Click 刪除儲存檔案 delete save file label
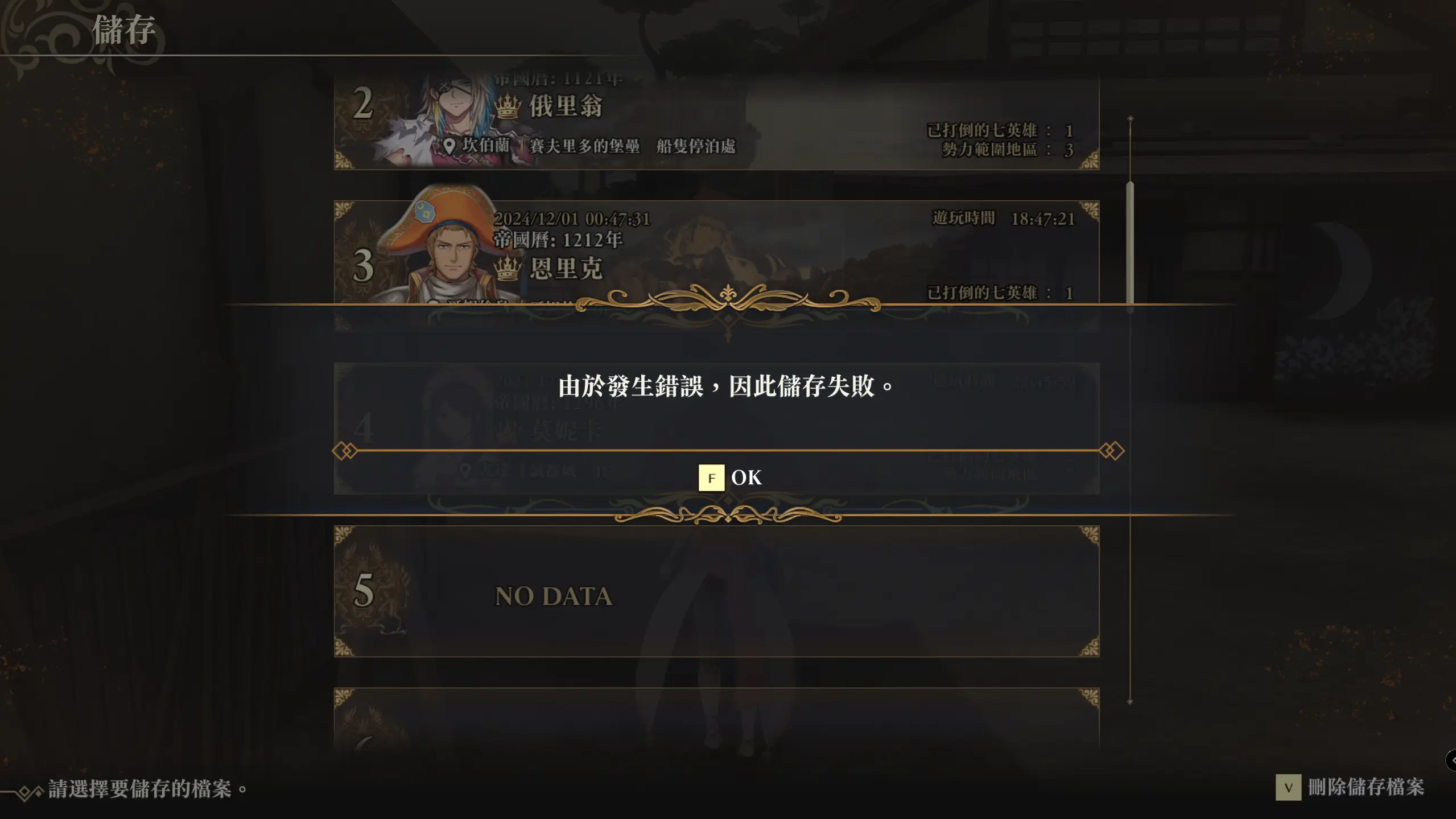 pos(1366,788)
